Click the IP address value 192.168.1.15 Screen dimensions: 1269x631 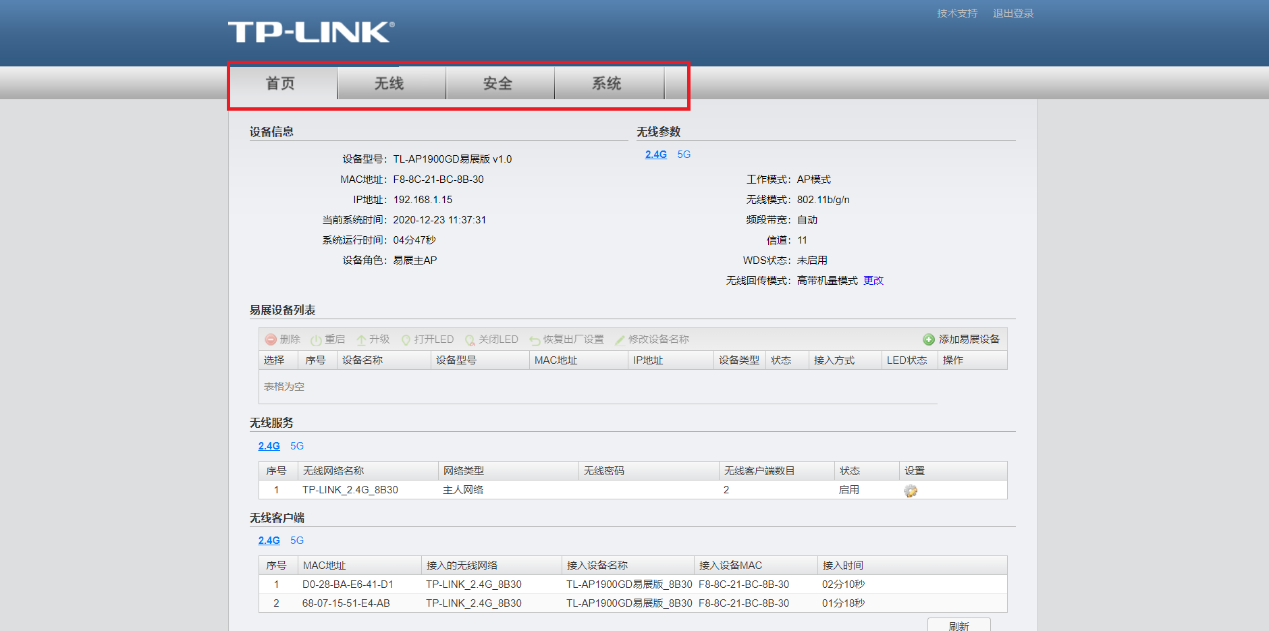point(423,200)
